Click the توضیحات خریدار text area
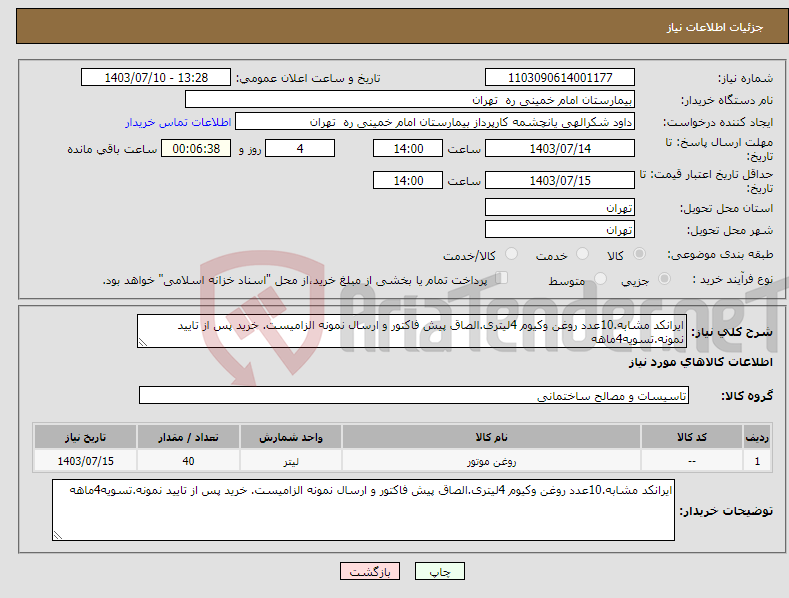Image resolution: width=789 pixels, height=598 pixels. pyautogui.click(x=363, y=510)
